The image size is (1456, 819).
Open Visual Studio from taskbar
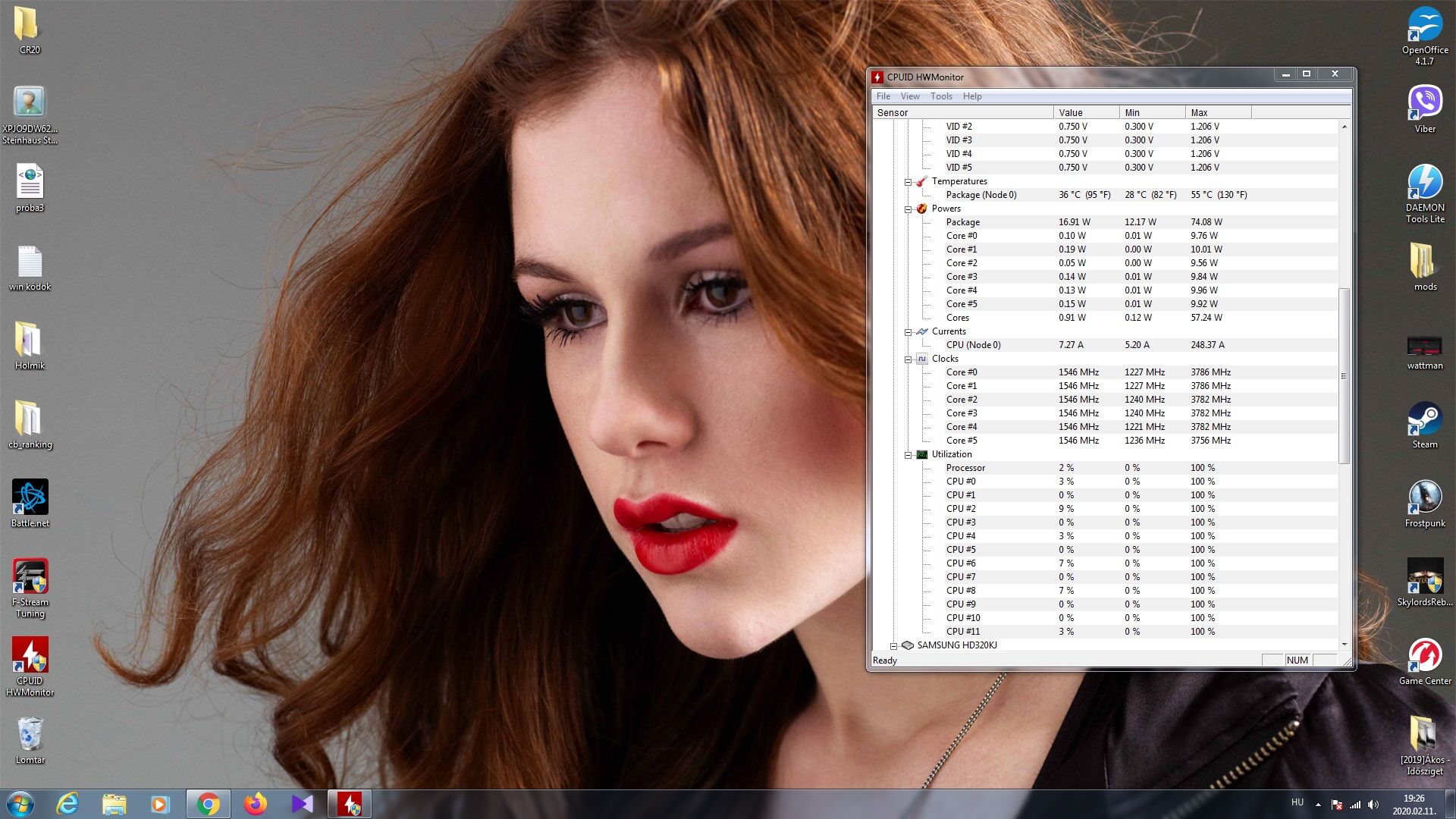(x=302, y=804)
